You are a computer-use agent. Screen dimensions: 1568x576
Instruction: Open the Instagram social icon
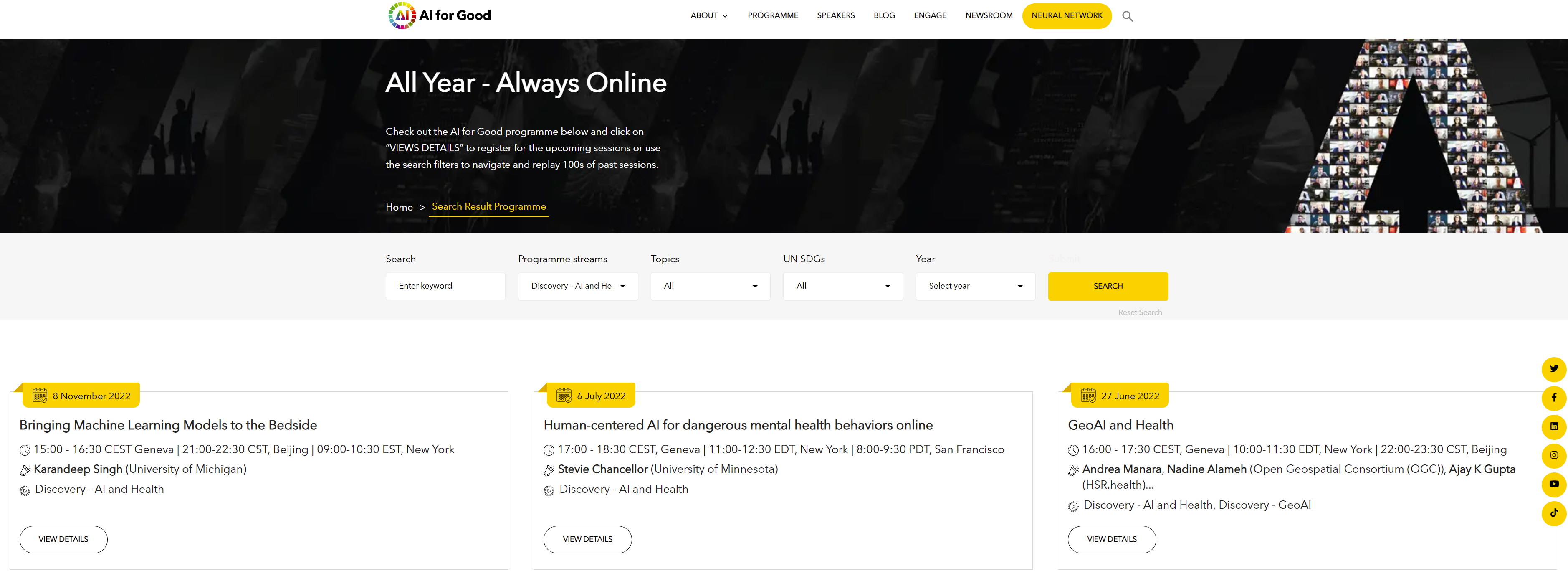click(1553, 455)
